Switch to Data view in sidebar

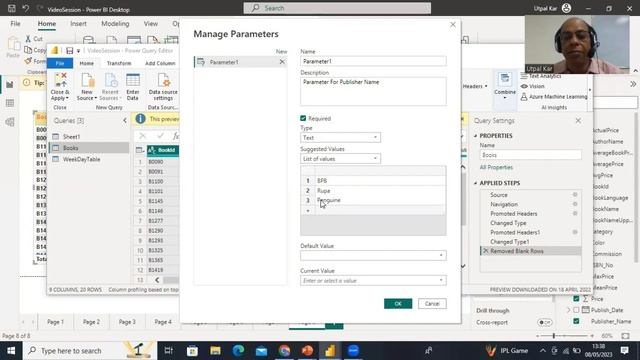click(10, 103)
